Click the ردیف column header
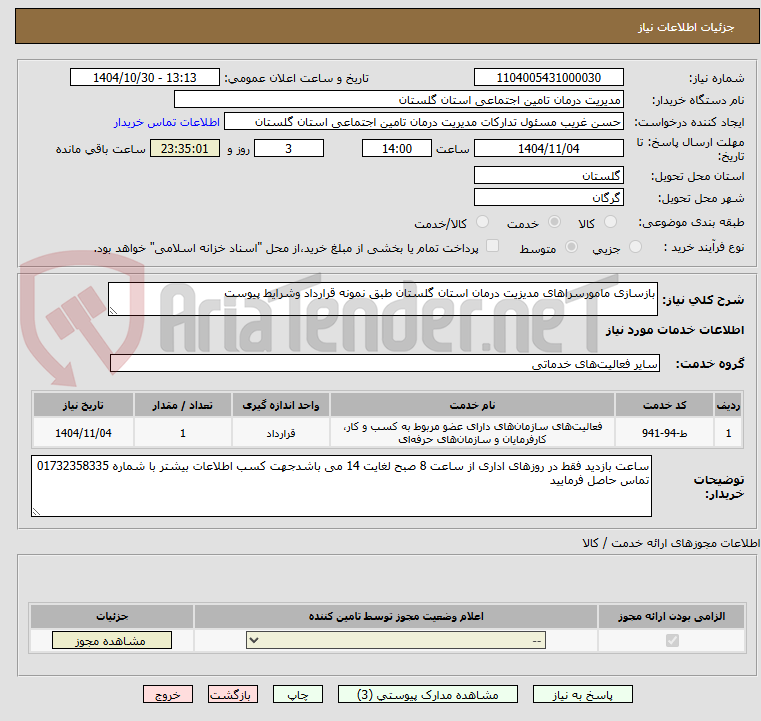 (728, 405)
